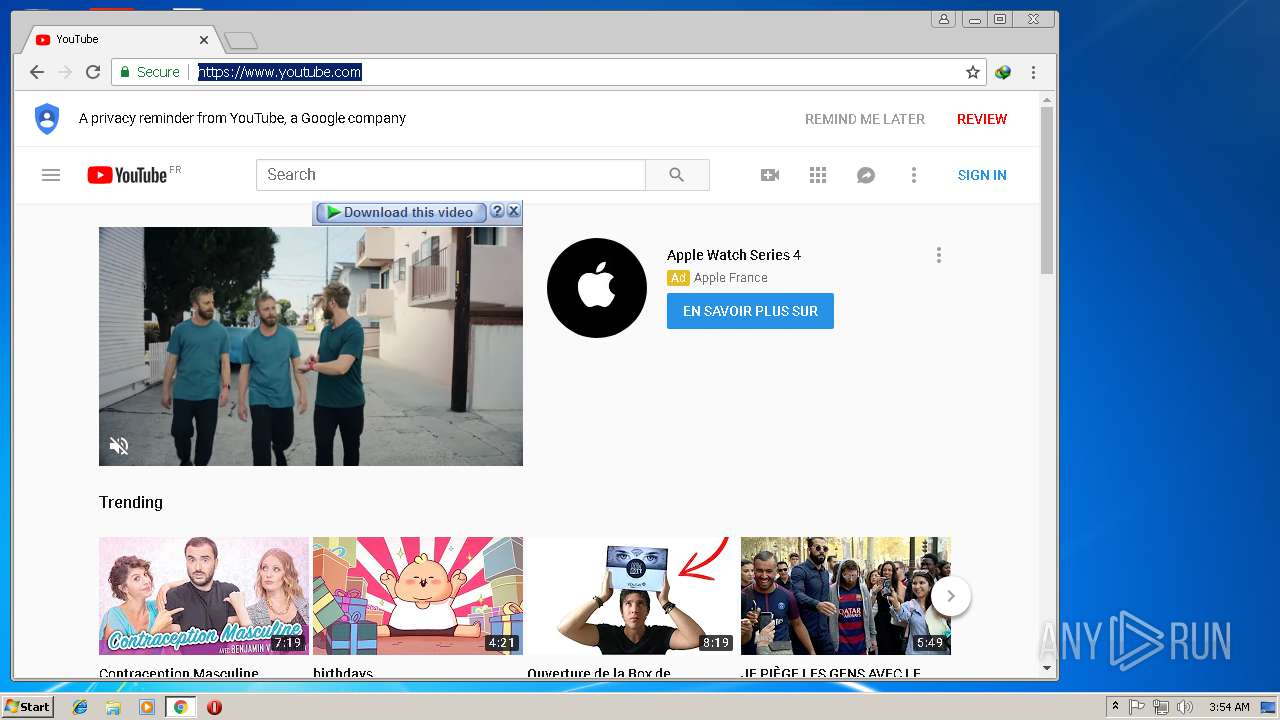Click the magnifier search button

677,175
